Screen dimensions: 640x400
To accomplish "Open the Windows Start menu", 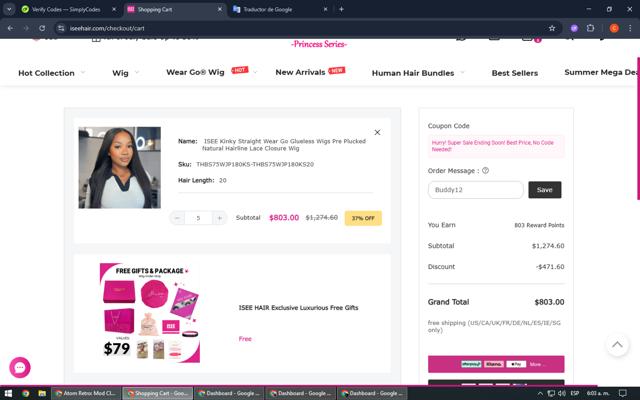I will (x=8, y=393).
